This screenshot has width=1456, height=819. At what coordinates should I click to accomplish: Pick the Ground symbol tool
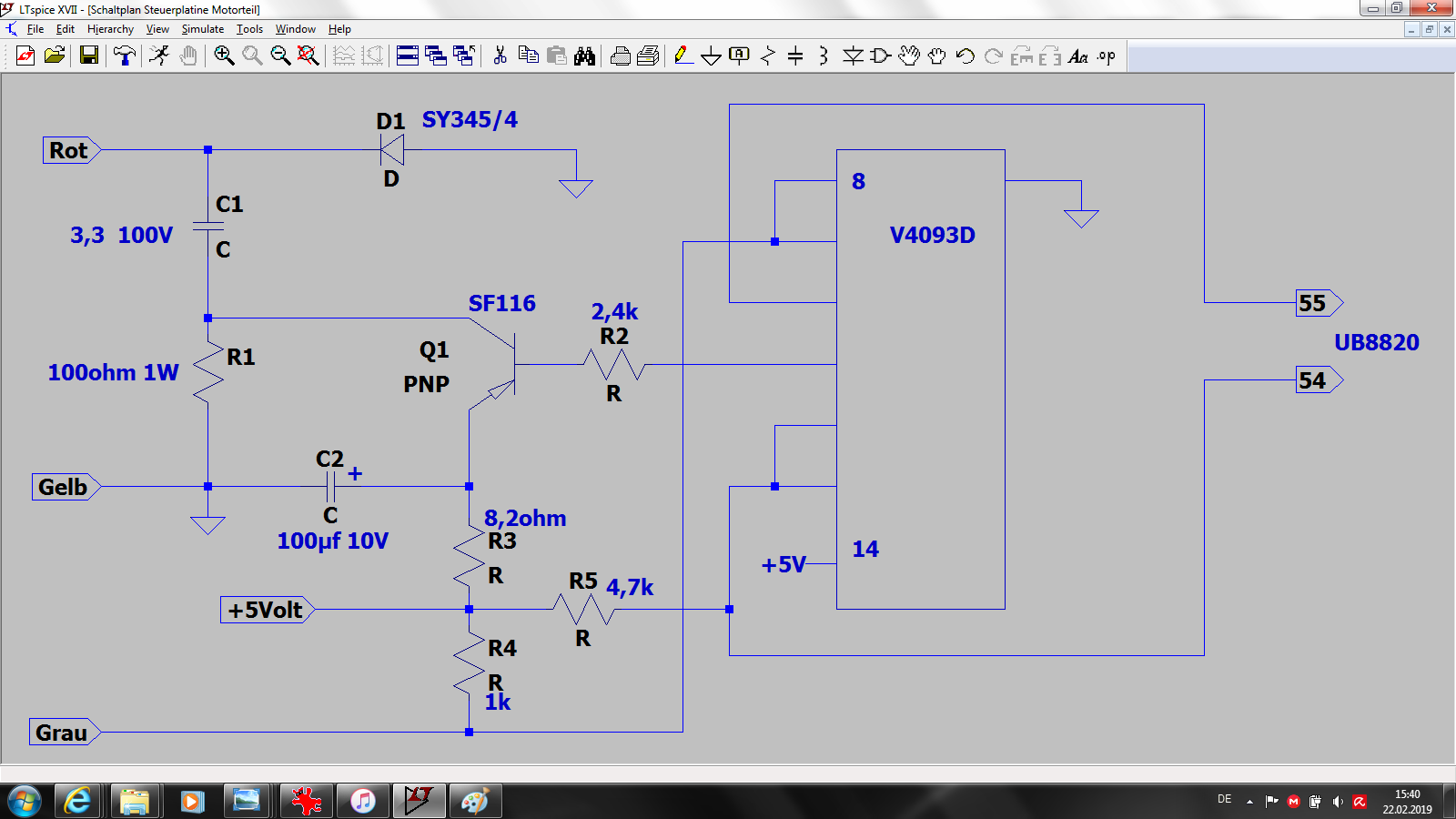point(712,56)
